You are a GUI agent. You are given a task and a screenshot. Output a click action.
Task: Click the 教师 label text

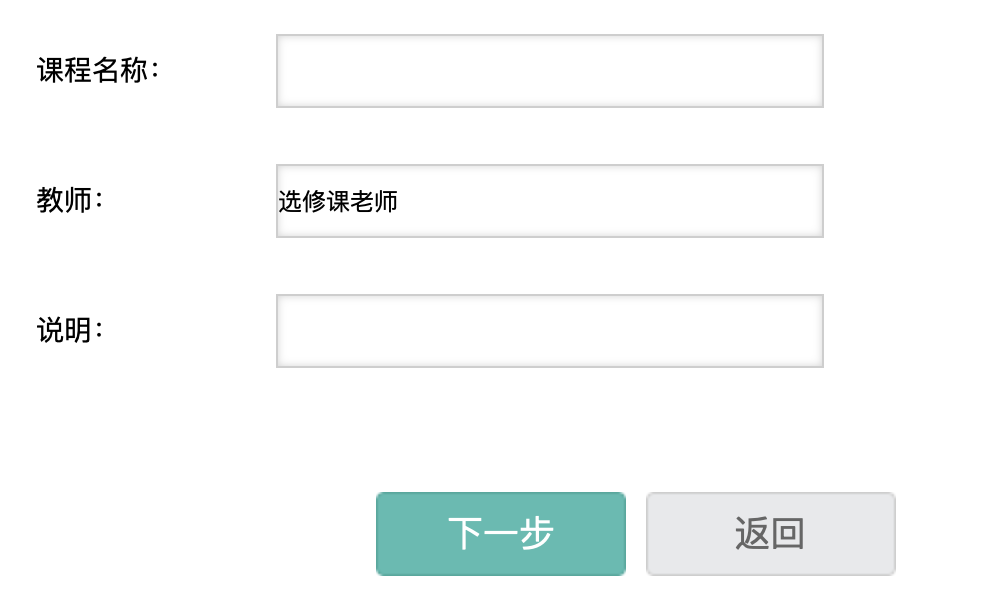[x=70, y=201]
